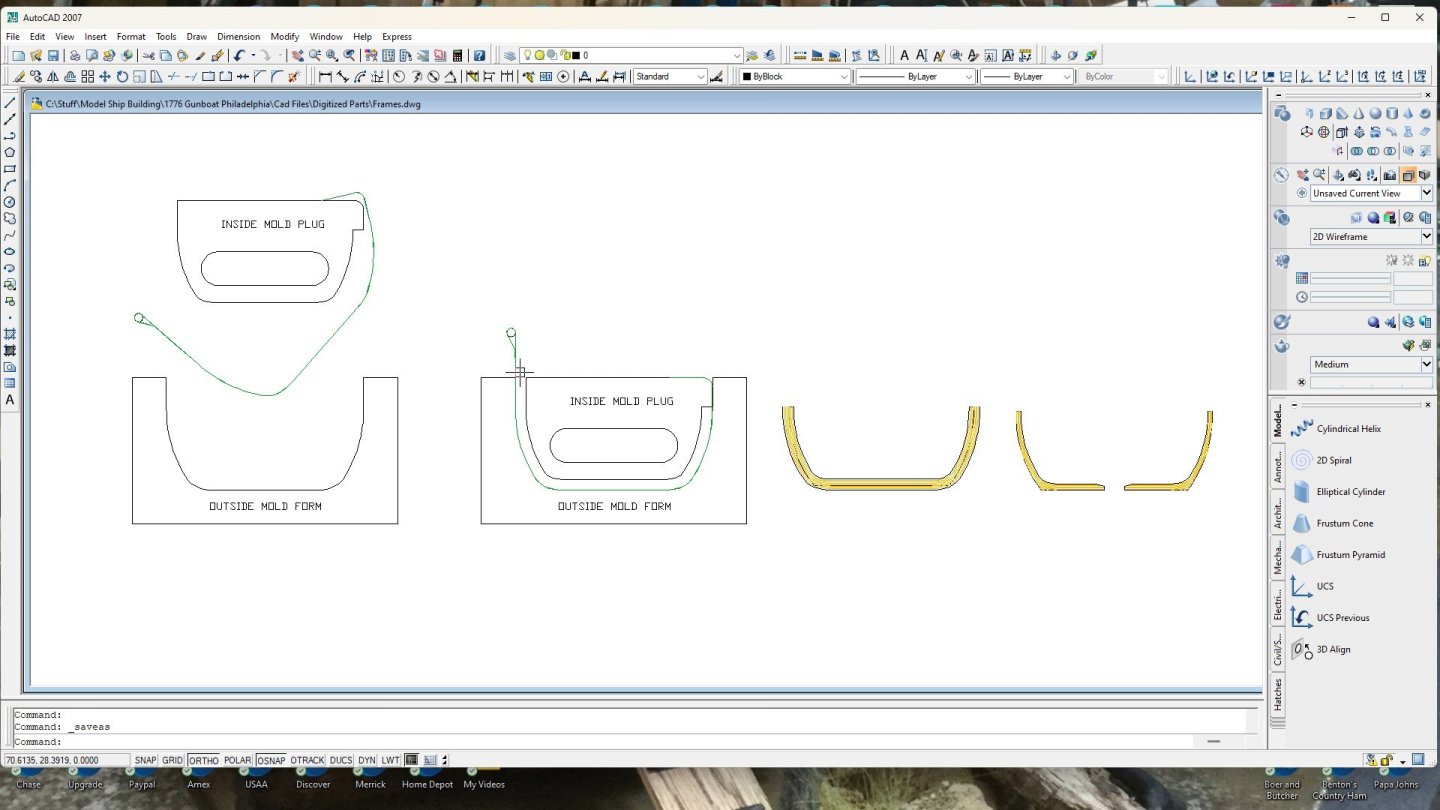This screenshot has width=1440, height=810.
Task: Click the Save icon in toolbar
Action: click(53, 56)
